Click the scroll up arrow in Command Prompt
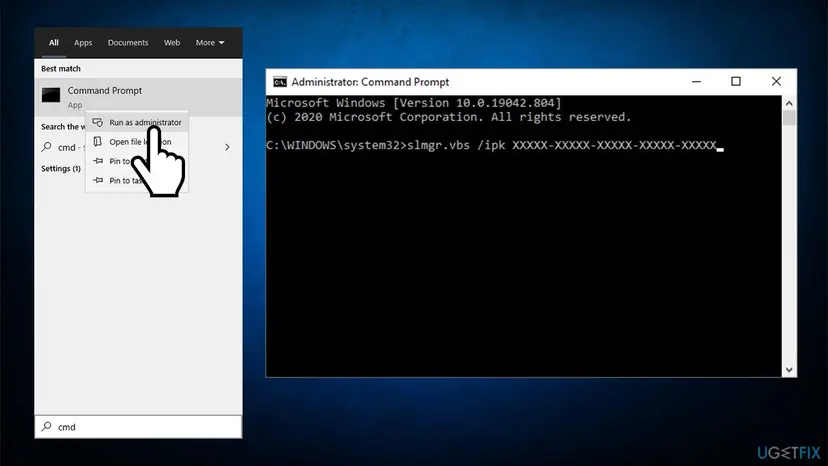The width and height of the screenshot is (828, 466). tap(789, 103)
